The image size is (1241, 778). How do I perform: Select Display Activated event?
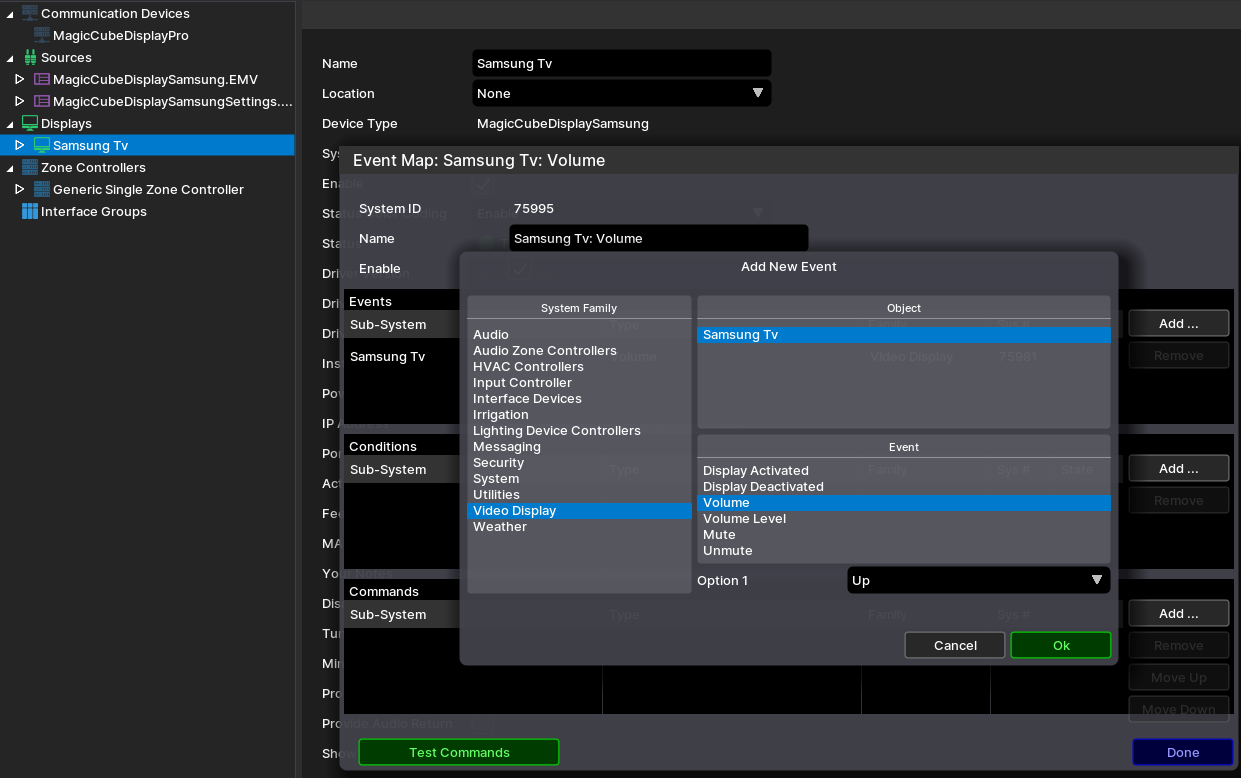(904, 471)
